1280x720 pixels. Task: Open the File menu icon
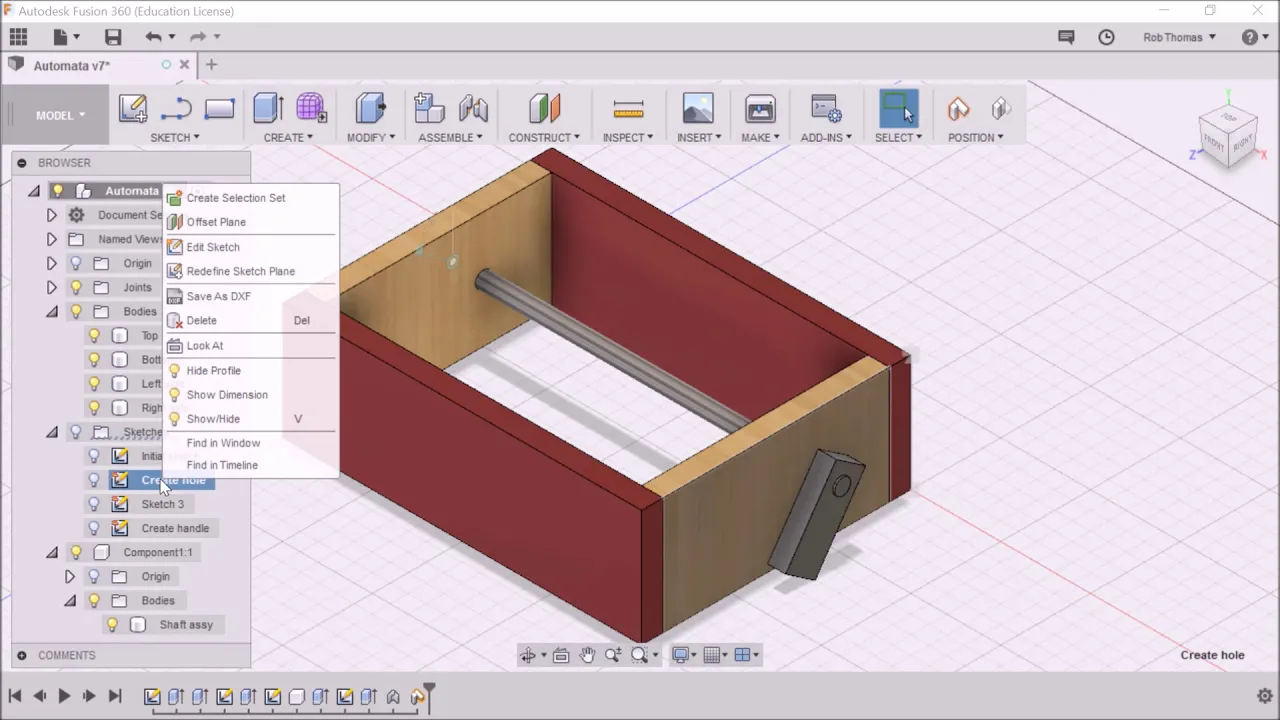tap(61, 37)
